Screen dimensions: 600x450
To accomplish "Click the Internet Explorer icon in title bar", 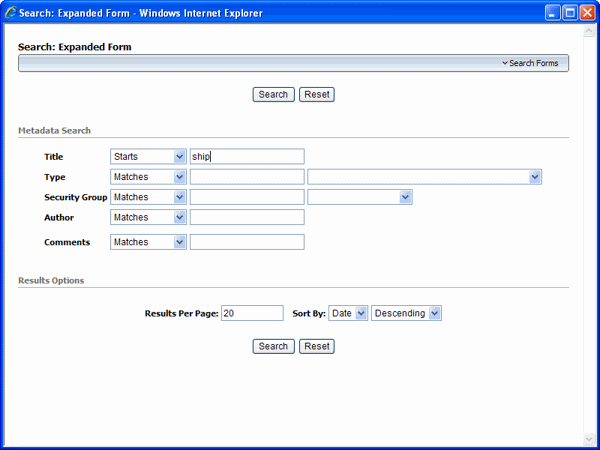I will 10,13.
